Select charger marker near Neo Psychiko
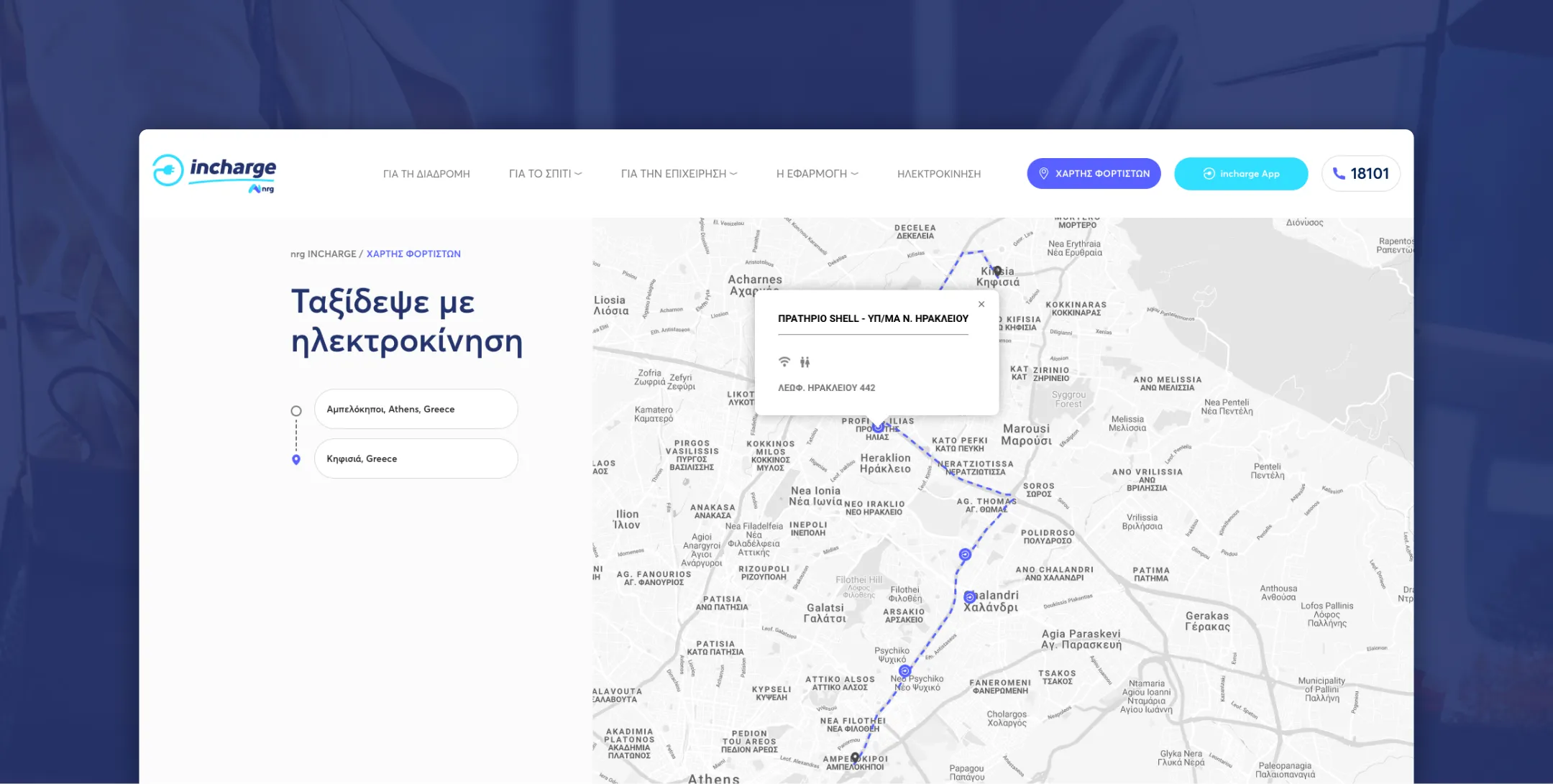This screenshot has height=784, width=1553. click(x=904, y=671)
